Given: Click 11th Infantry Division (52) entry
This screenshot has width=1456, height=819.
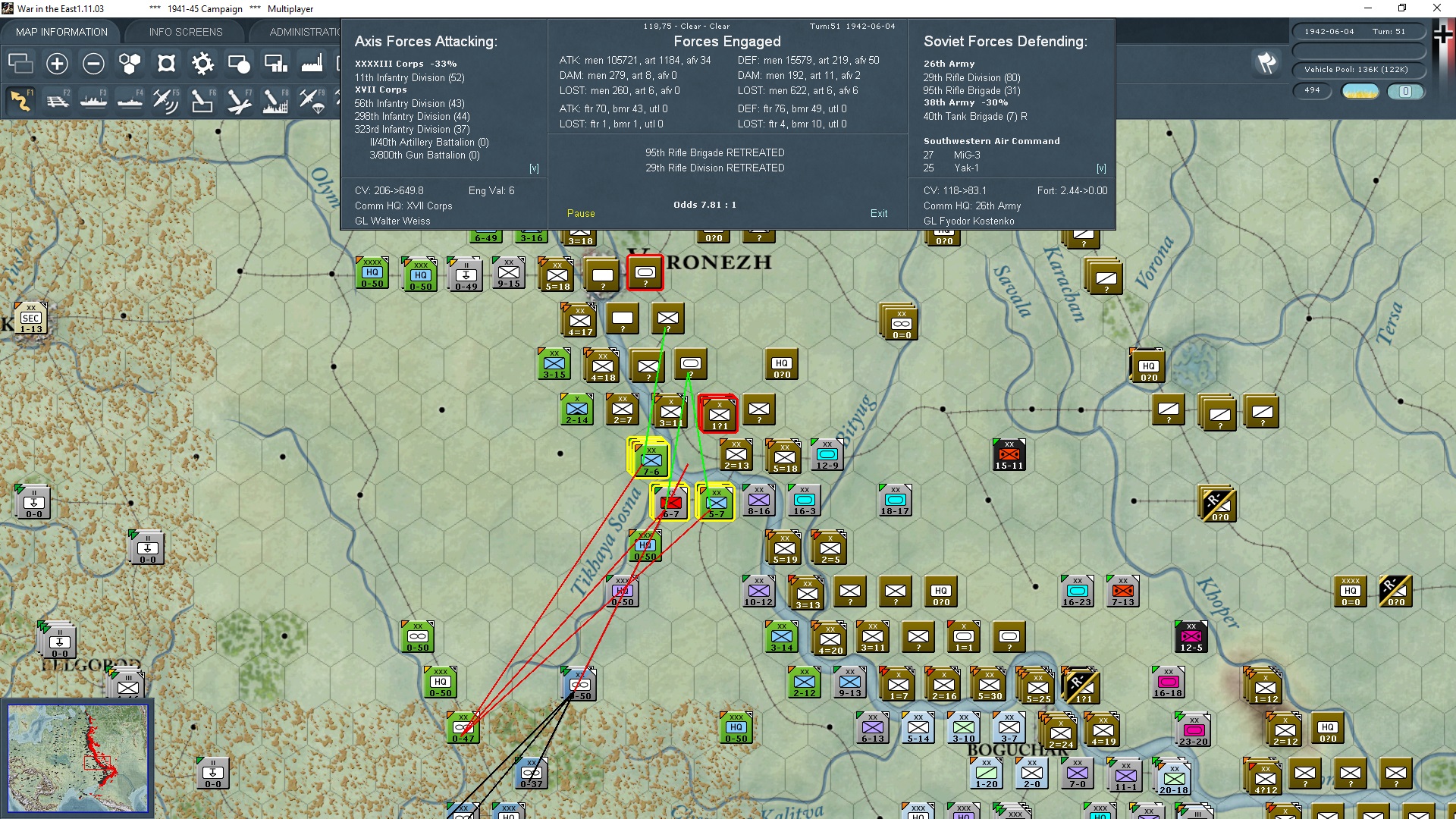Looking at the screenshot, I should (x=409, y=77).
